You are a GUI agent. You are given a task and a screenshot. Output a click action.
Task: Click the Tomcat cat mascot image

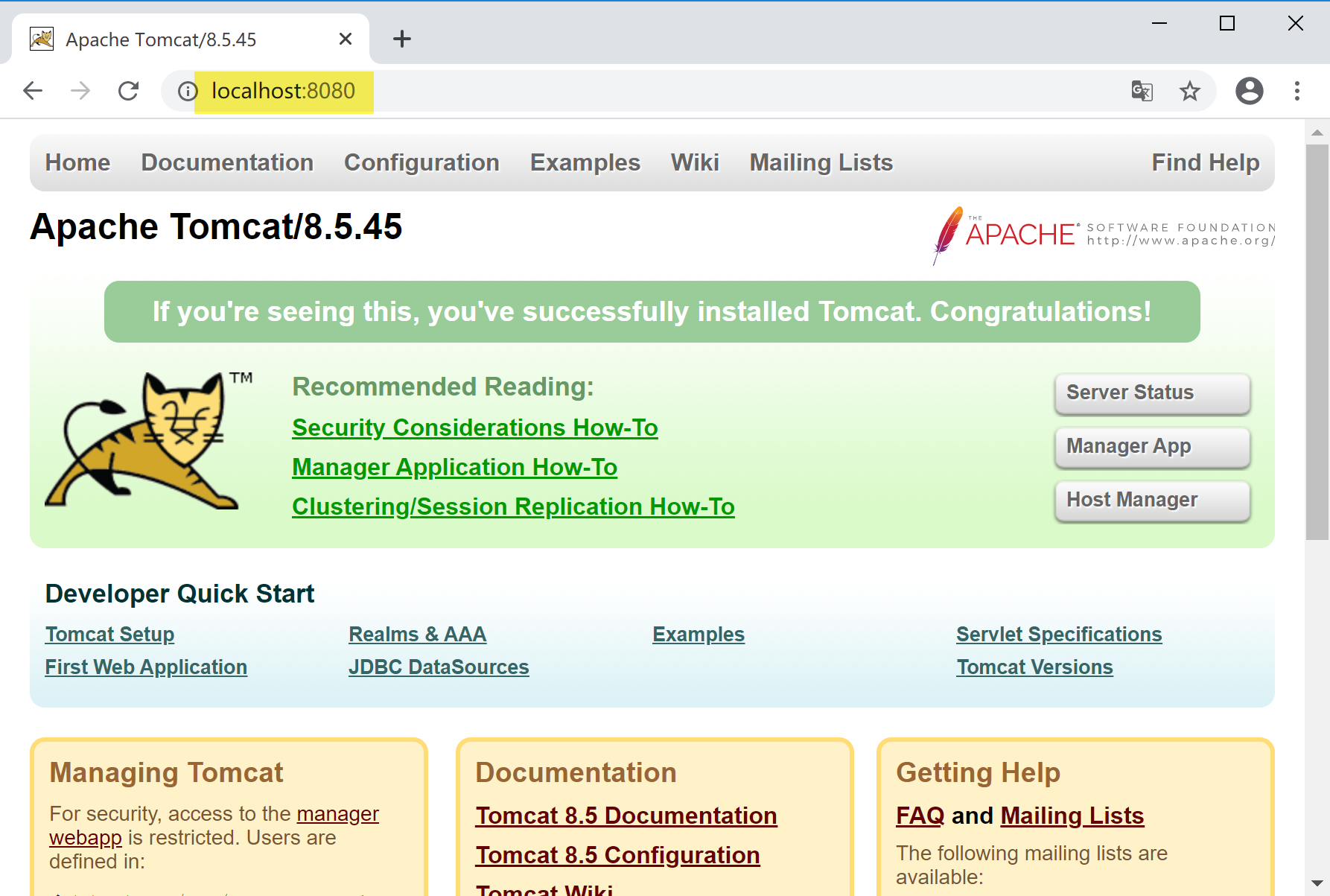pos(149,441)
